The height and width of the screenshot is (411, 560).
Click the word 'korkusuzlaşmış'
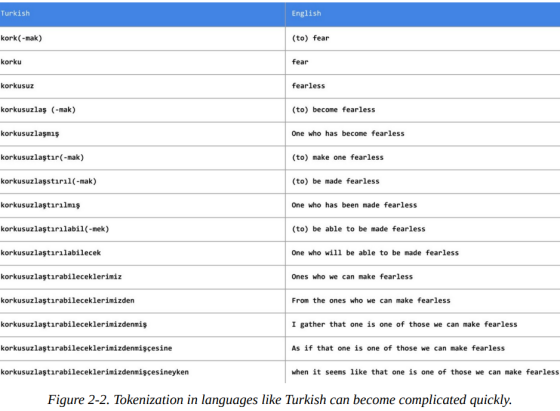pos(30,134)
